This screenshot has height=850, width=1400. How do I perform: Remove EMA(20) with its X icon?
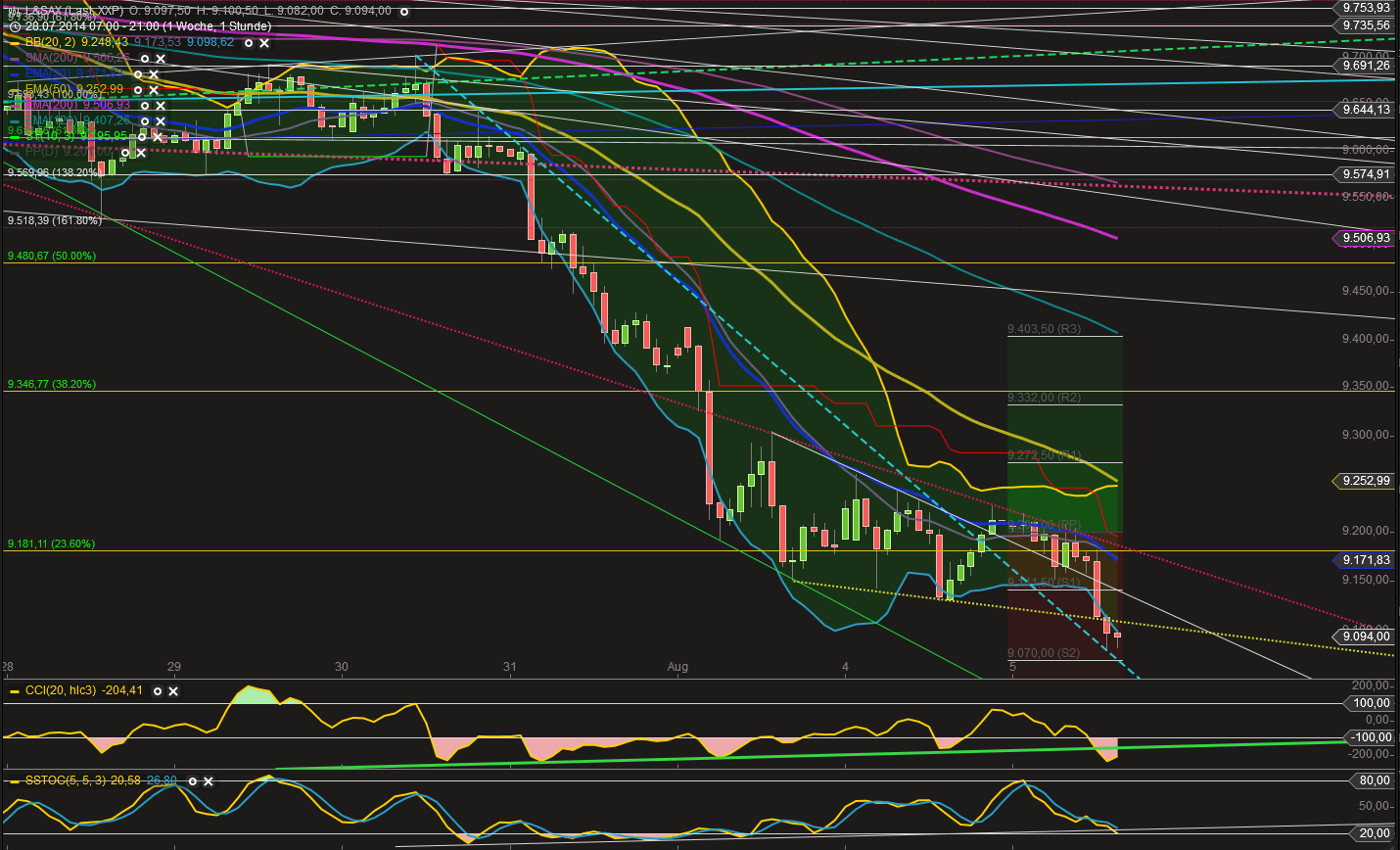click(154, 74)
